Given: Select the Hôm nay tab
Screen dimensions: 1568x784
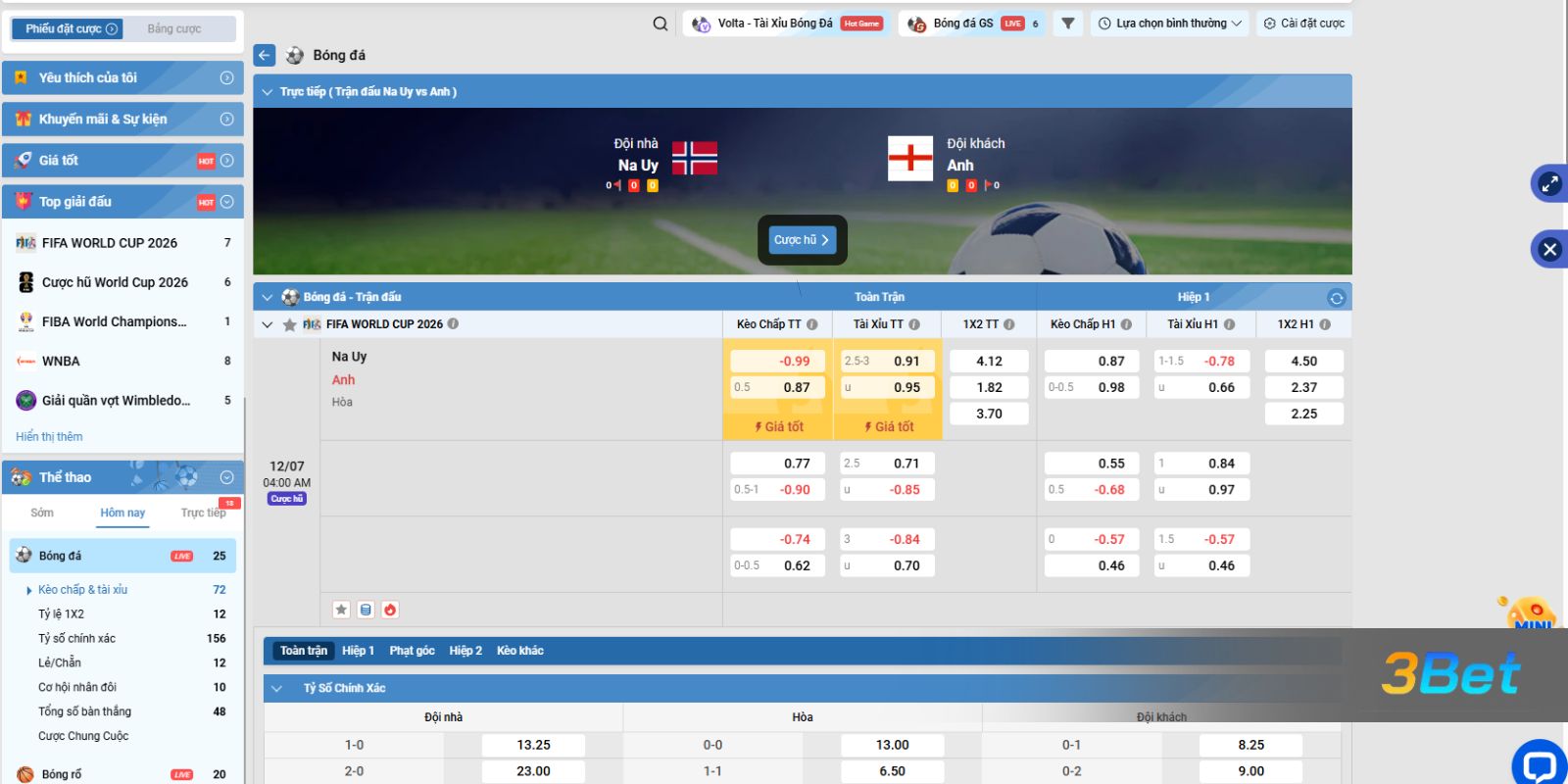Looking at the screenshot, I should click(x=122, y=513).
